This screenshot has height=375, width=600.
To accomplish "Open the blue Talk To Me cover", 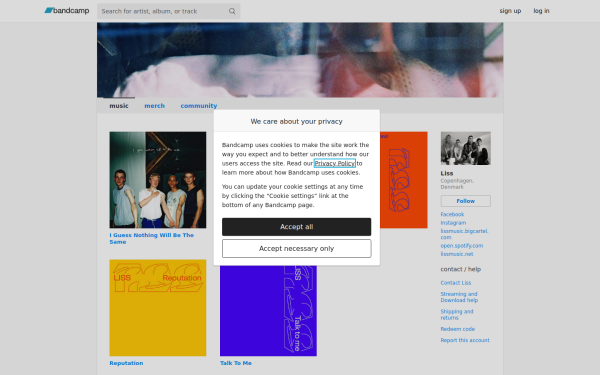I will point(268,311).
